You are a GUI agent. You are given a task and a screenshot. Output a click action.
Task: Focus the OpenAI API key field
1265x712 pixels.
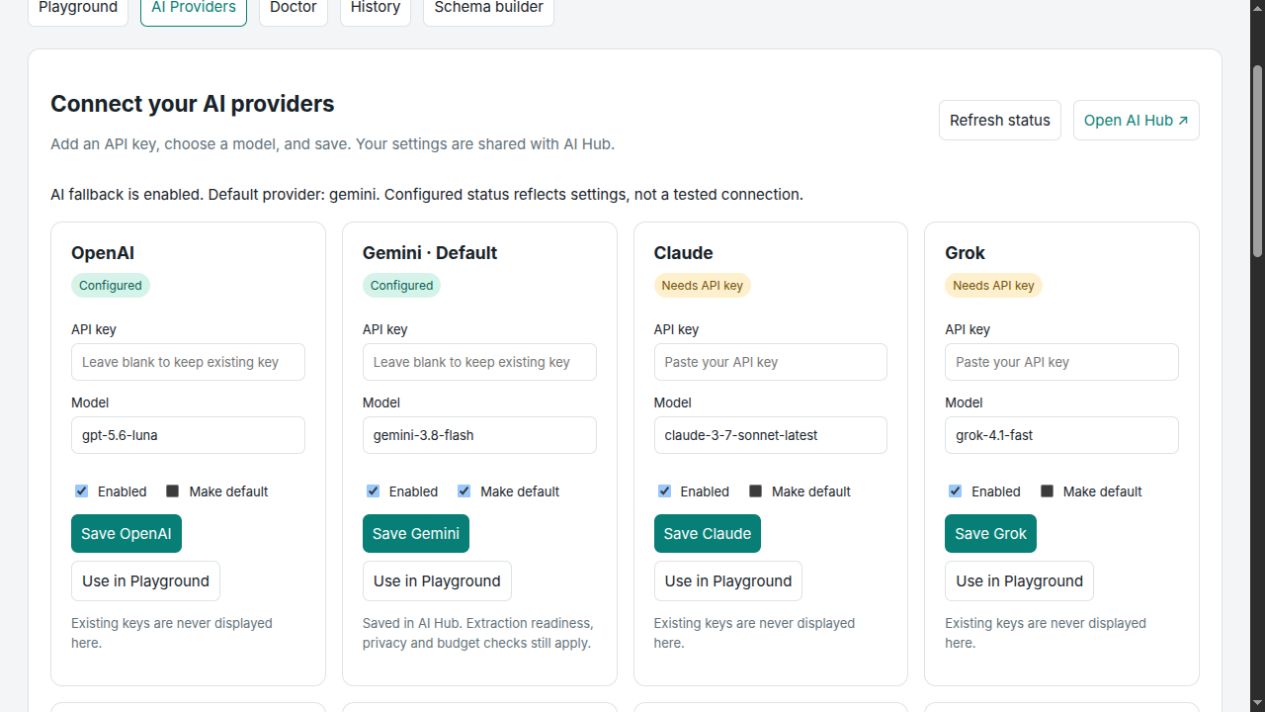click(x=188, y=362)
